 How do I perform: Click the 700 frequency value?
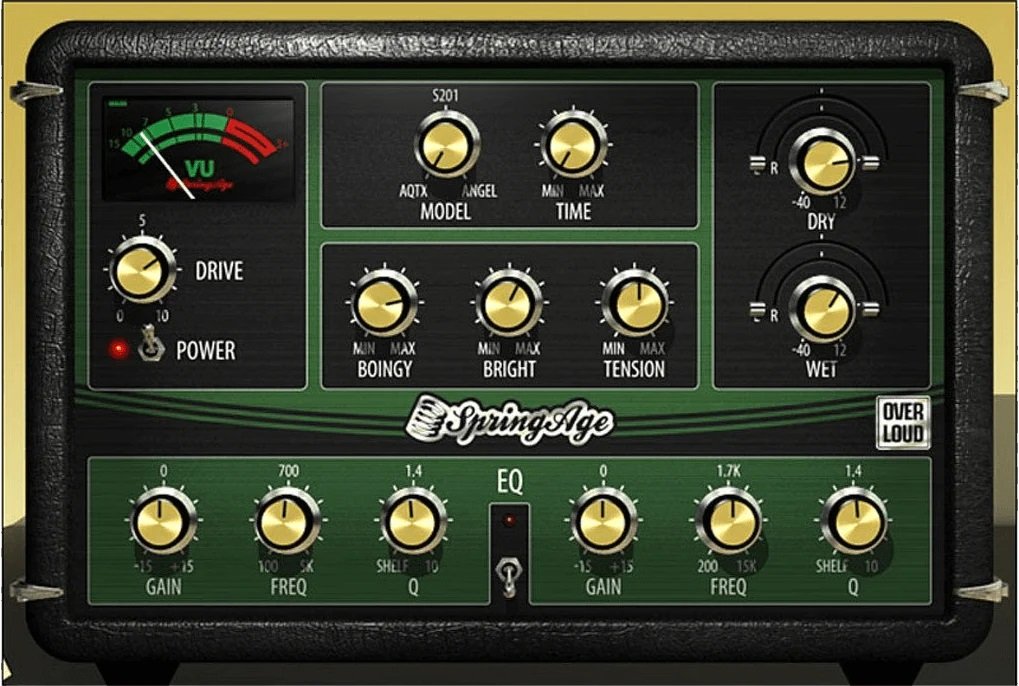[289, 470]
